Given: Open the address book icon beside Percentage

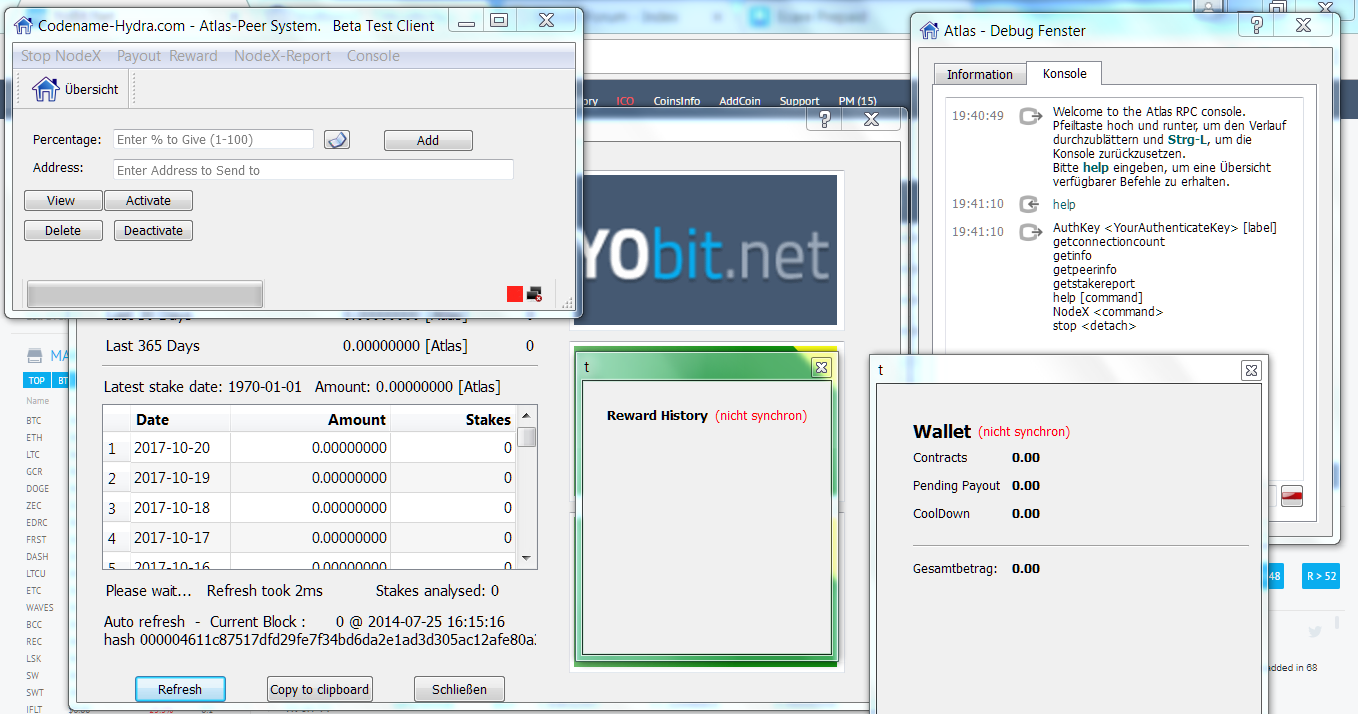Looking at the screenshot, I should [x=337, y=140].
